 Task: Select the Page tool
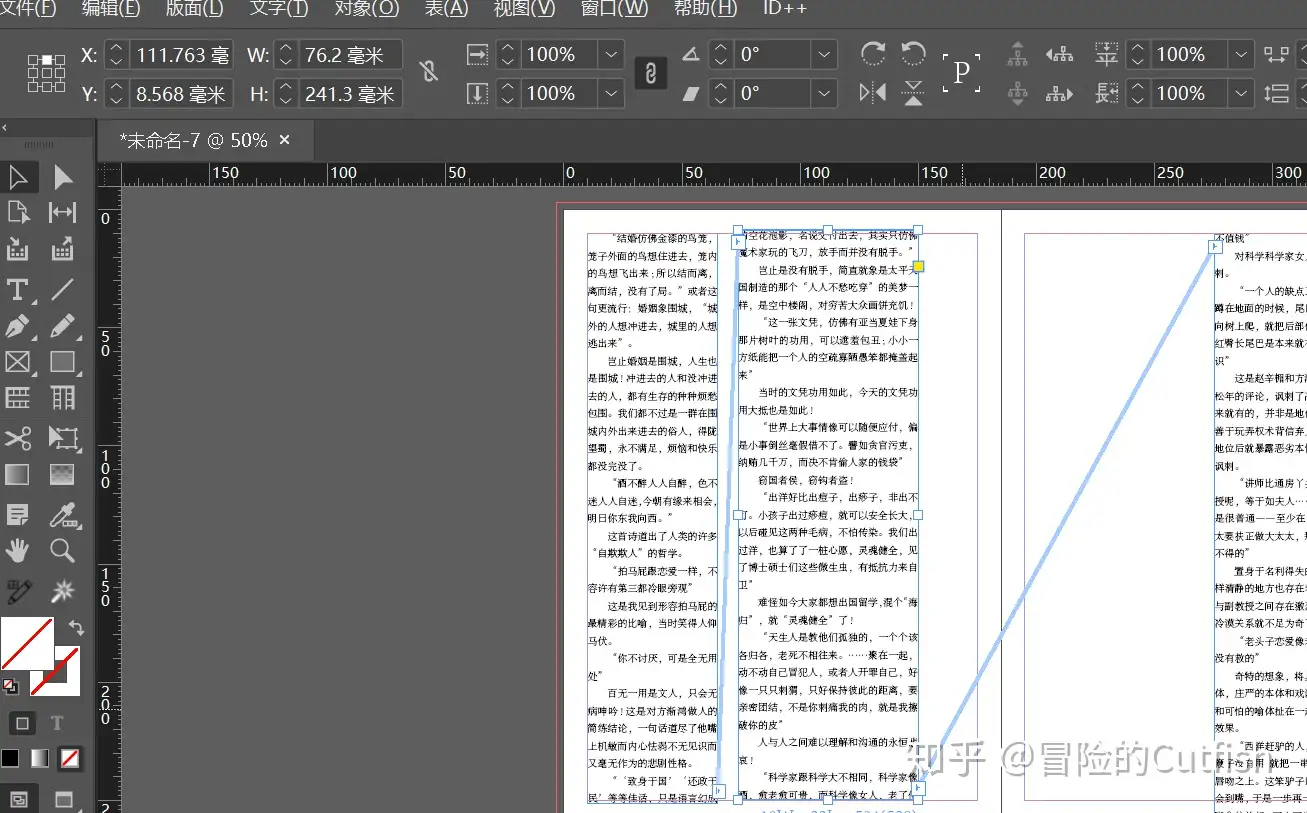pos(18,213)
